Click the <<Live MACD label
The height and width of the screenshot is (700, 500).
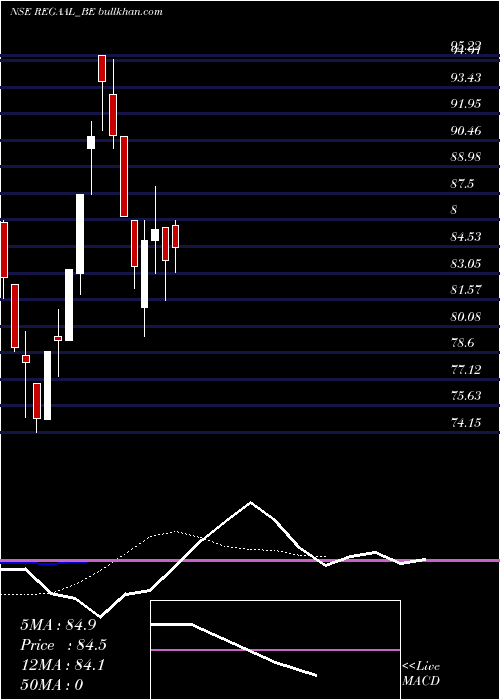pos(421,674)
